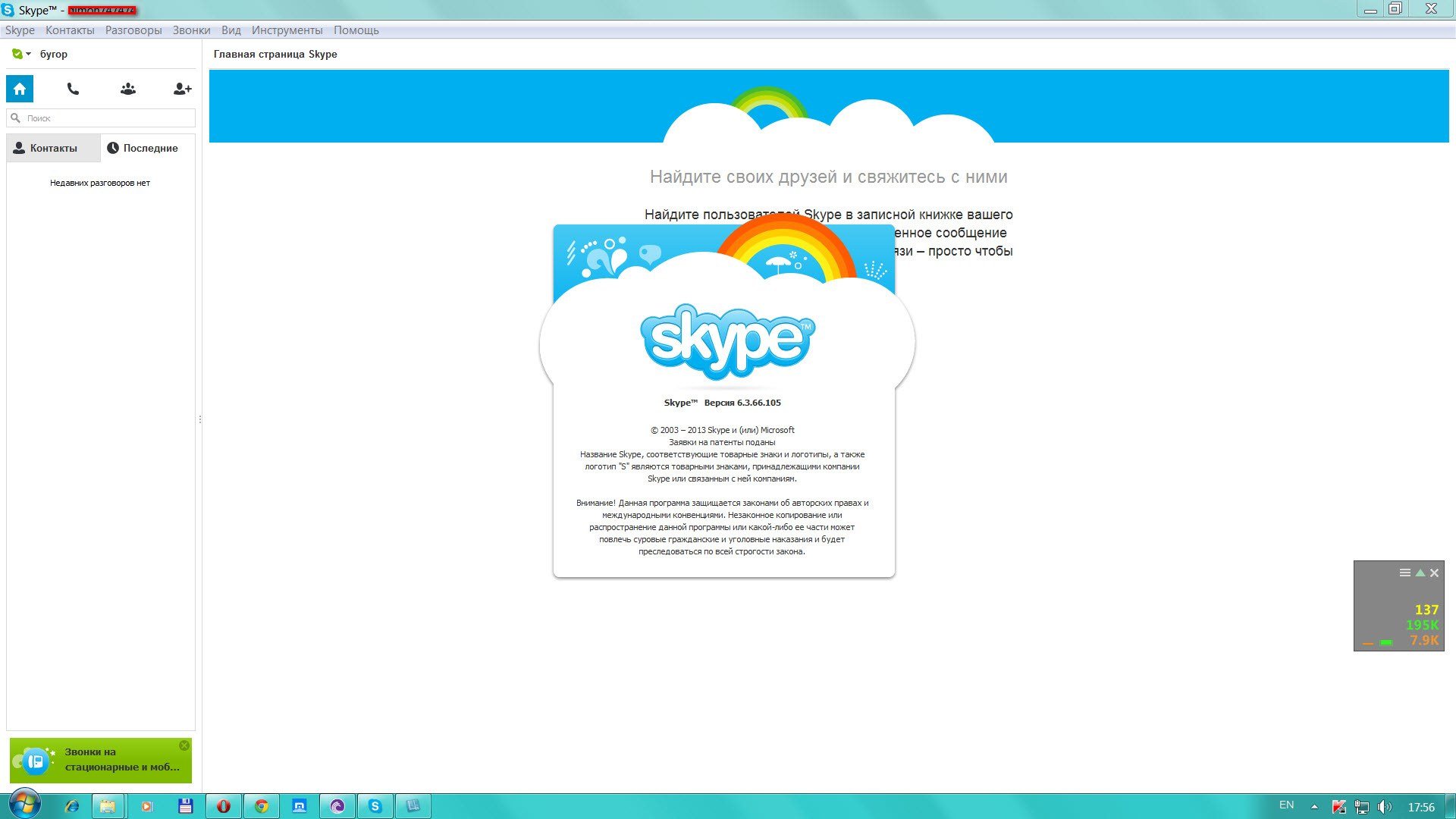This screenshot has height=819, width=1456.
Task: Show hidden tray icons arrow
Action: pos(1314,807)
